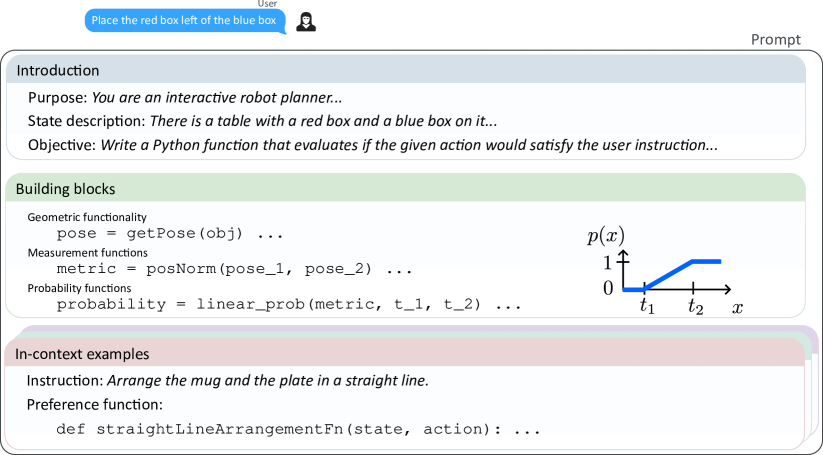The height and width of the screenshot is (455, 823).
Task: Click the getPose(obj) code line
Action: (x=170, y=233)
